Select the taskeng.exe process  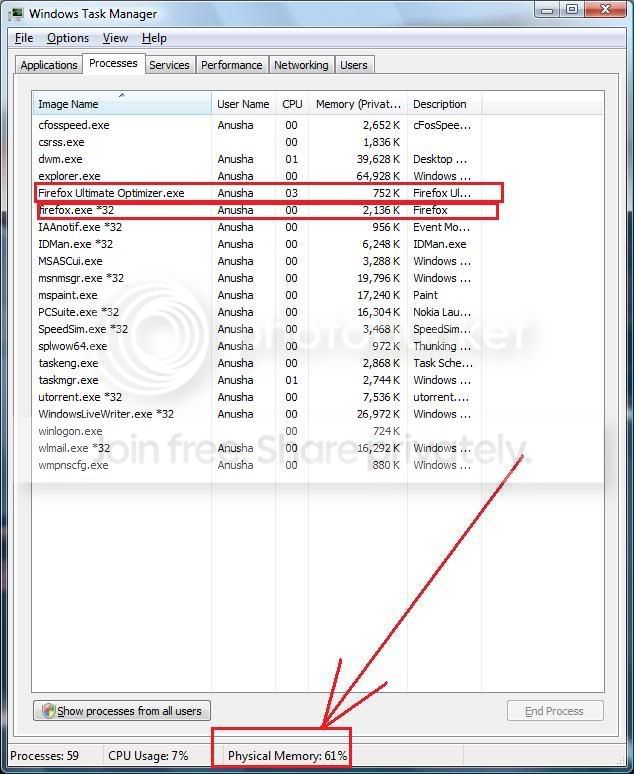click(257, 363)
